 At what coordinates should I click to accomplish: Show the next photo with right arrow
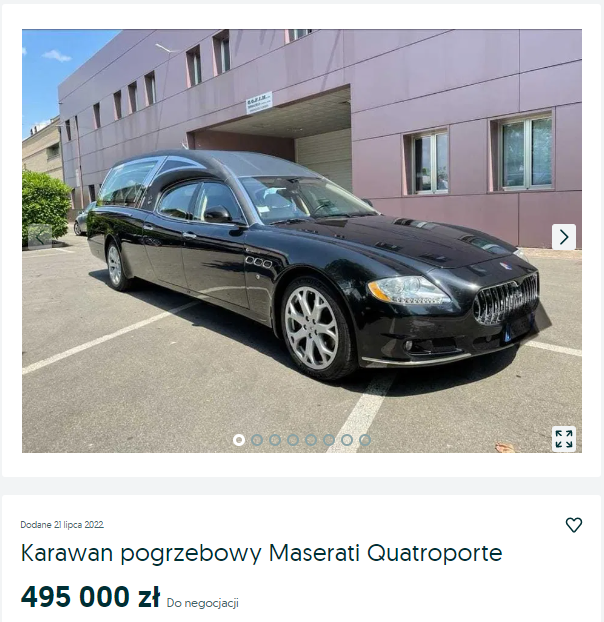click(564, 237)
